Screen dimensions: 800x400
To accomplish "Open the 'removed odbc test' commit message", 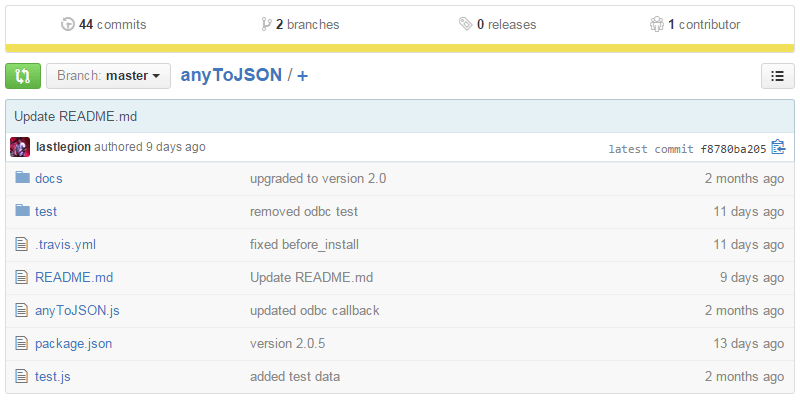I will pyautogui.click(x=303, y=211).
